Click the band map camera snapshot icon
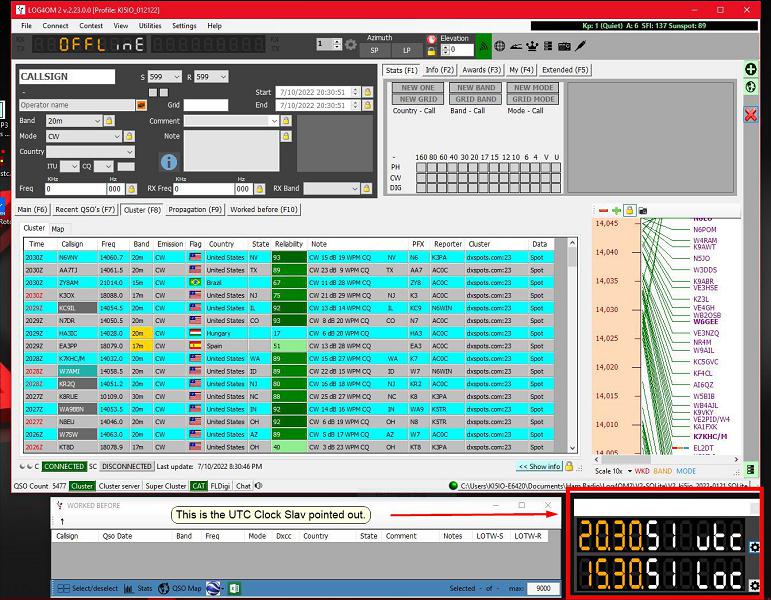Image resolution: width=771 pixels, height=600 pixels. tap(643, 211)
